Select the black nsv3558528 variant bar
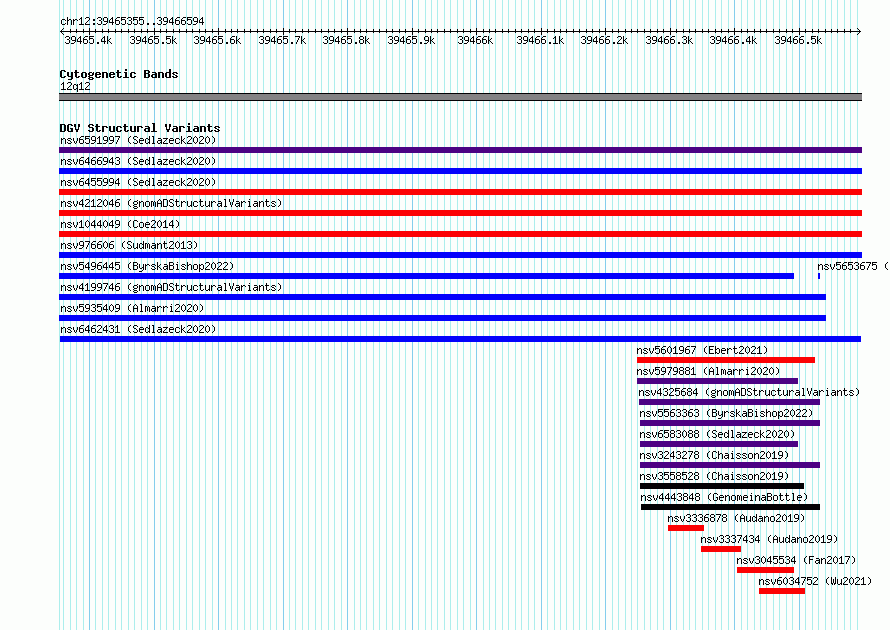This screenshot has height=630, width=890. (722, 486)
